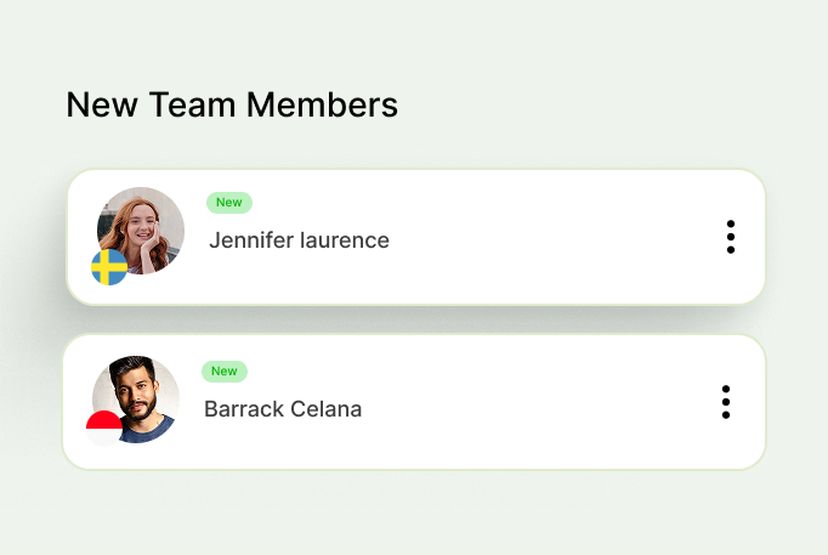The height and width of the screenshot is (555, 828).
Task: Select the New badge above Jennifer laurence
Action: 229,203
